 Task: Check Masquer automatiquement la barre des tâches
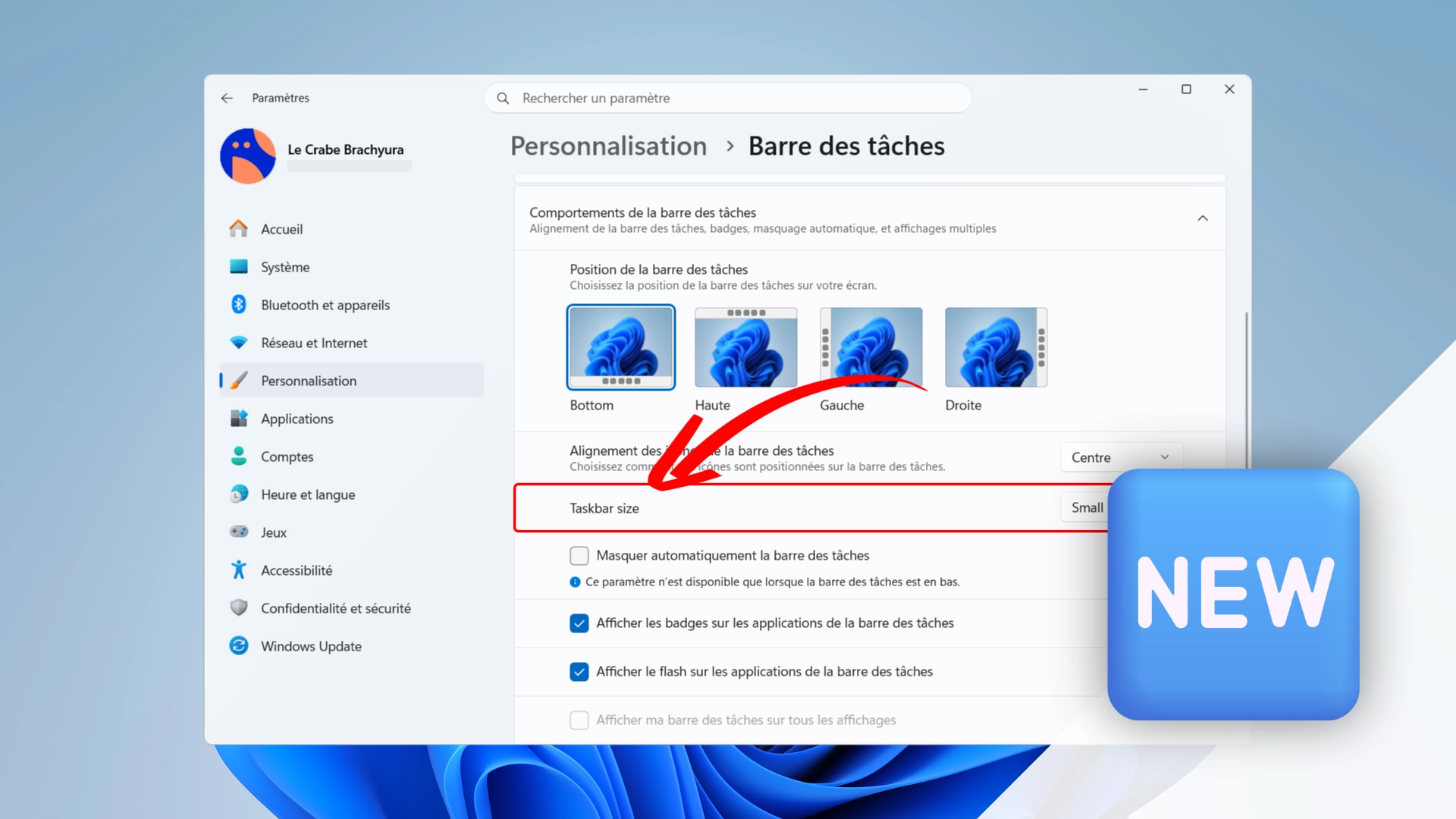(579, 556)
